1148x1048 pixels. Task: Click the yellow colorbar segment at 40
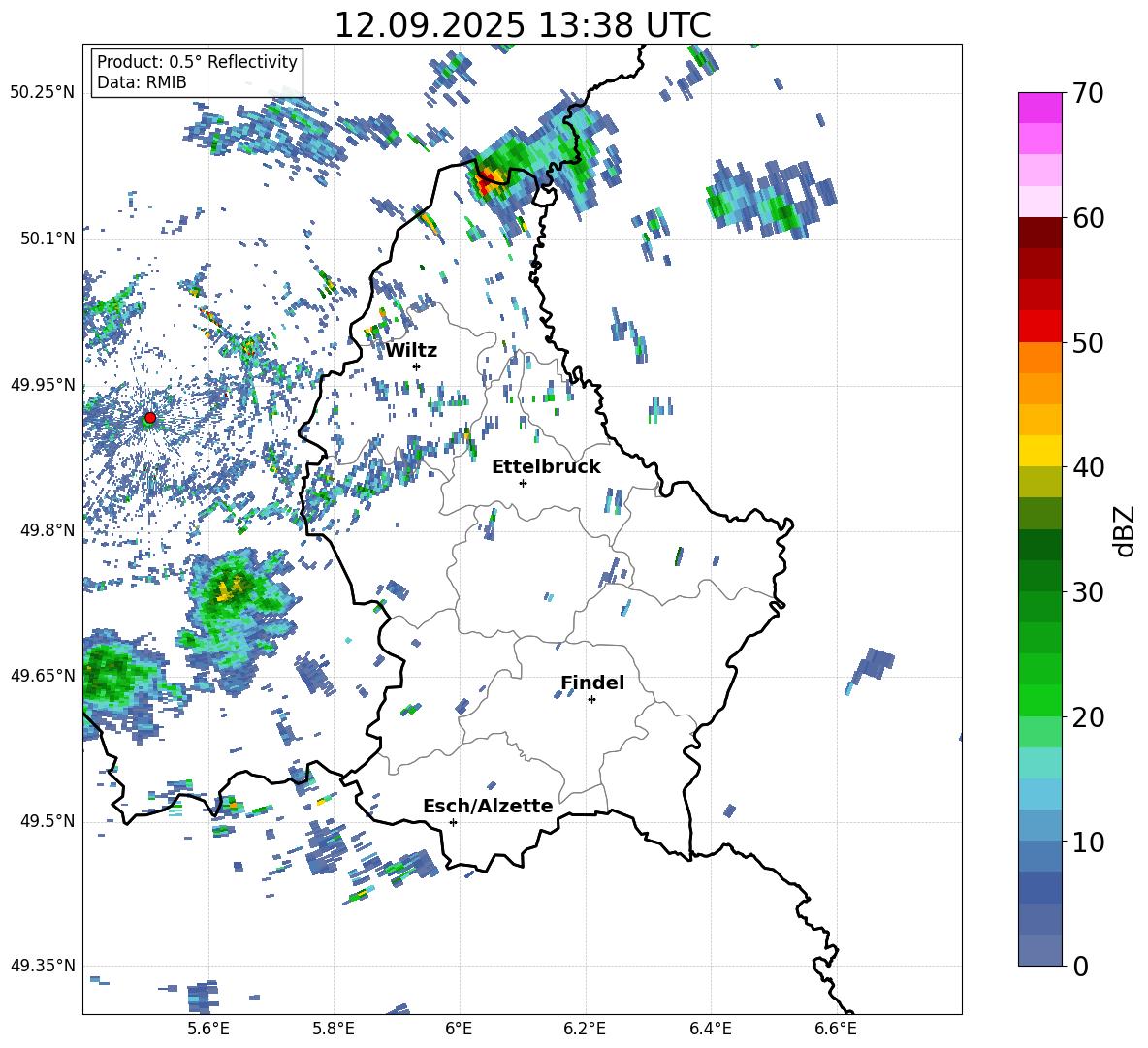click(x=1039, y=451)
